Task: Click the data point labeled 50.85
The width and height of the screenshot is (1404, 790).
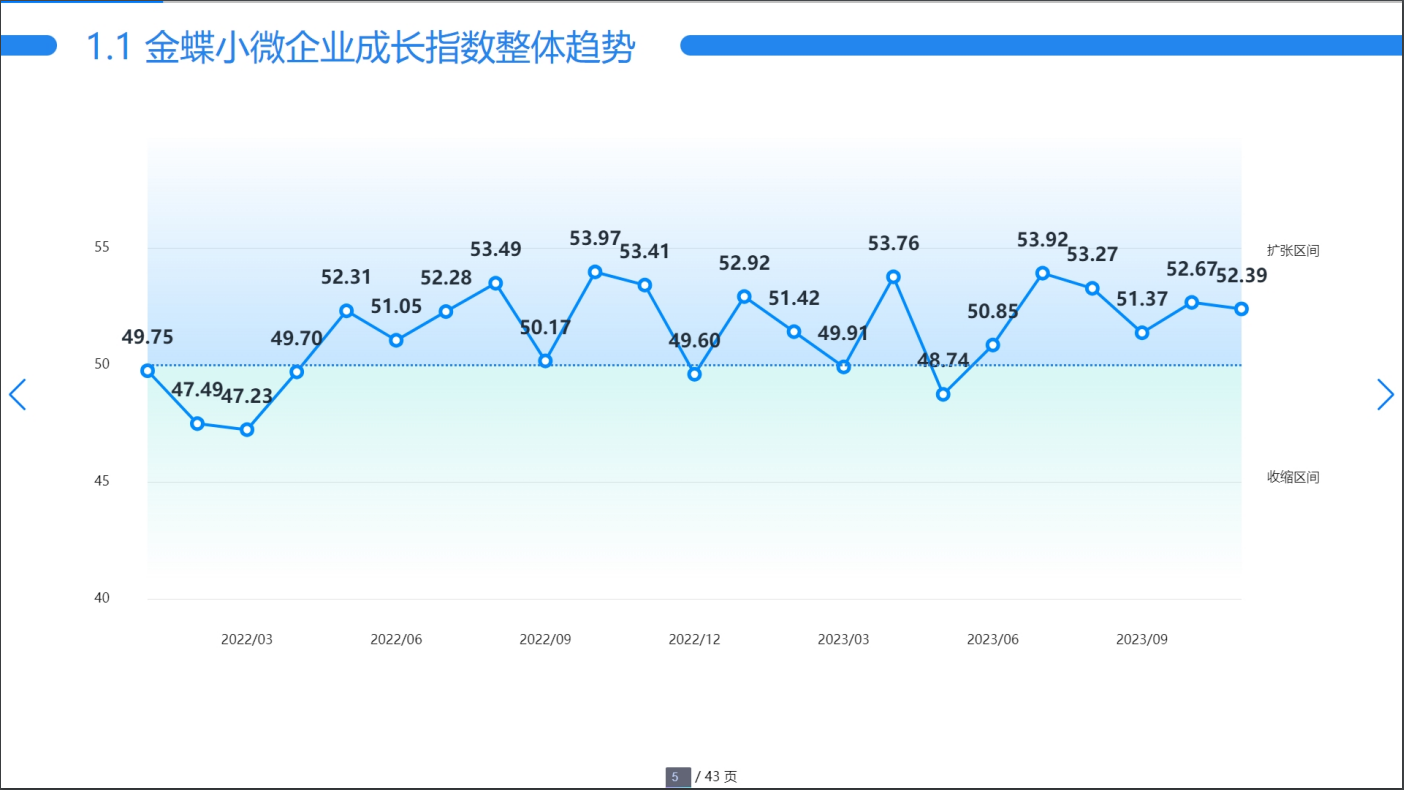Action: 993,345
